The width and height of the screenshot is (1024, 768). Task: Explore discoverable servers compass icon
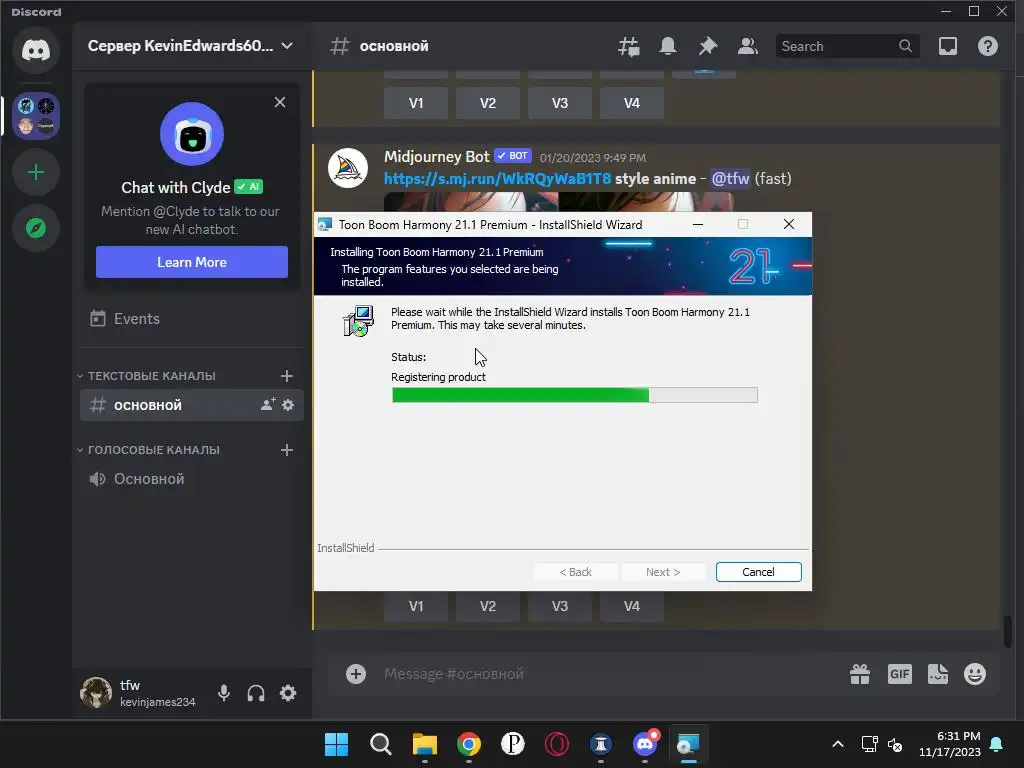36,228
